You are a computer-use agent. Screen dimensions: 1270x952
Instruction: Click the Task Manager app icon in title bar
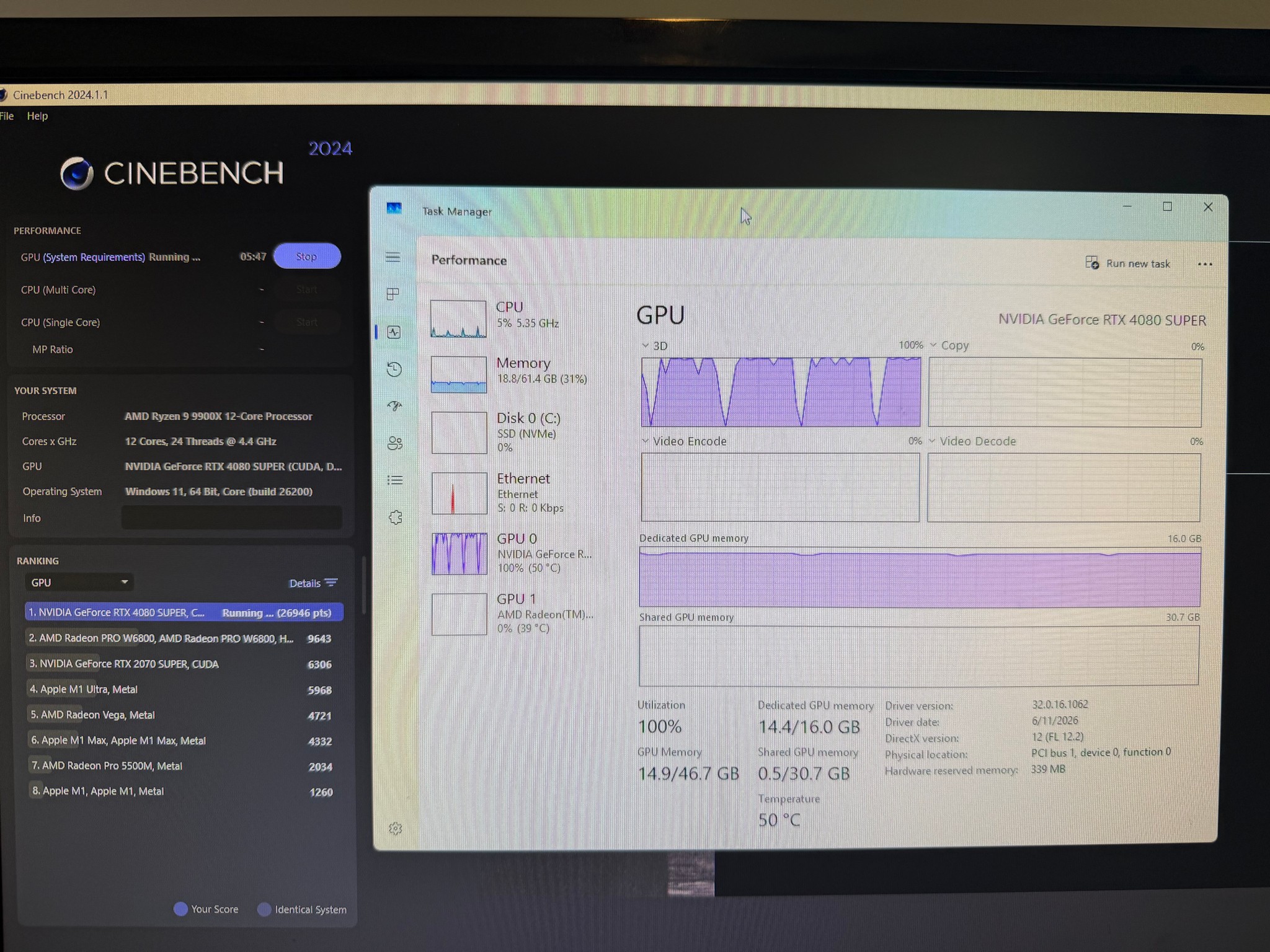click(394, 208)
